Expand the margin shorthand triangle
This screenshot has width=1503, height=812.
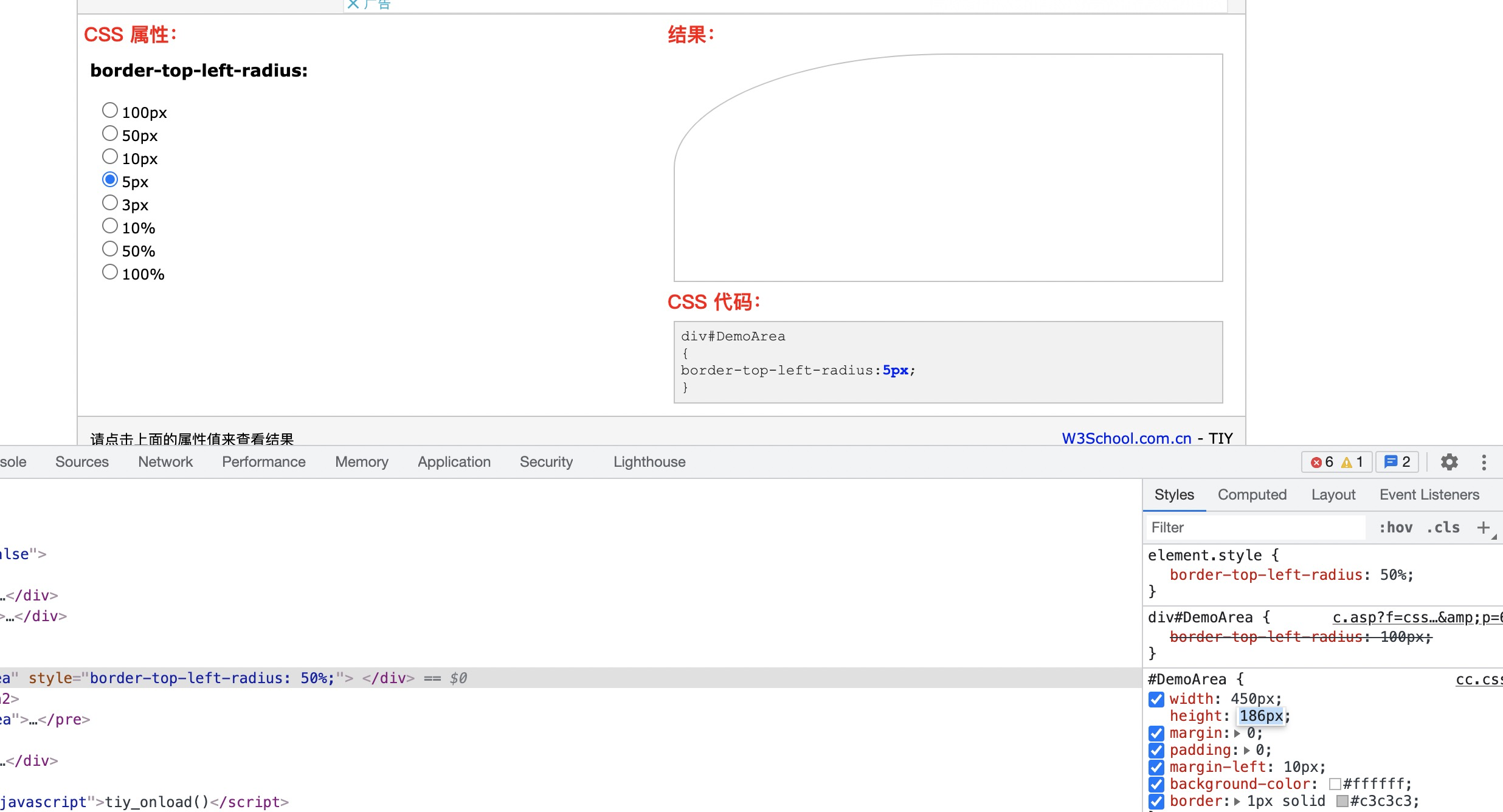pyautogui.click(x=1237, y=733)
